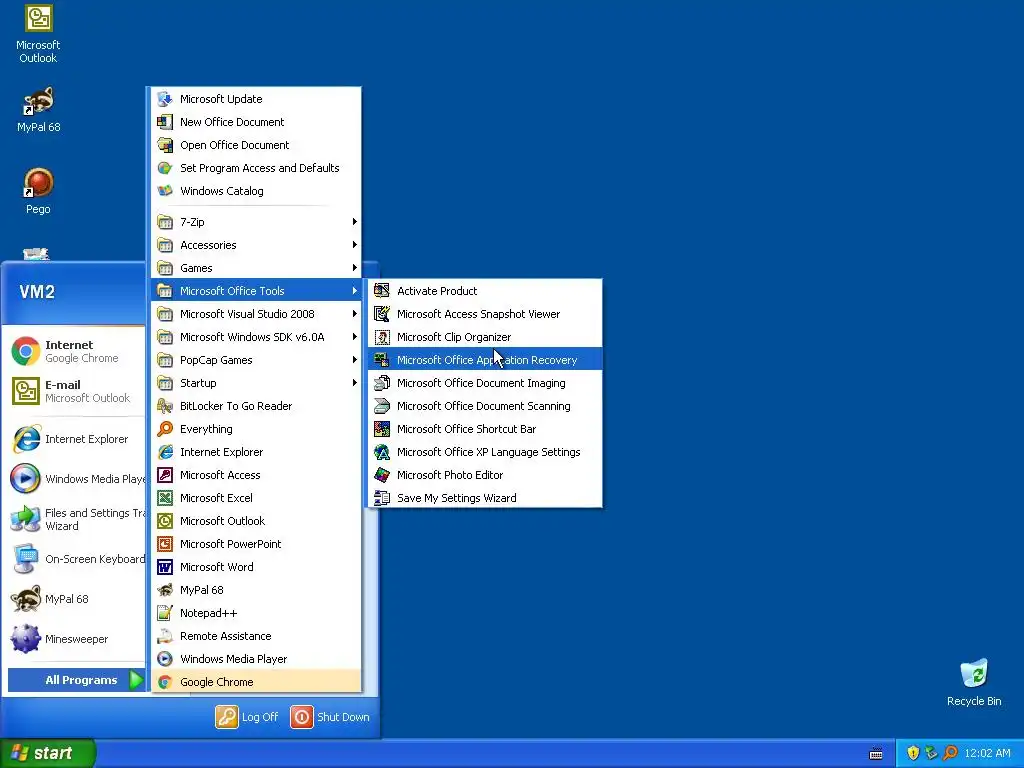Viewport: 1024px width, 768px height.
Task: Expand the Accessories folder
Action: coord(256,245)
